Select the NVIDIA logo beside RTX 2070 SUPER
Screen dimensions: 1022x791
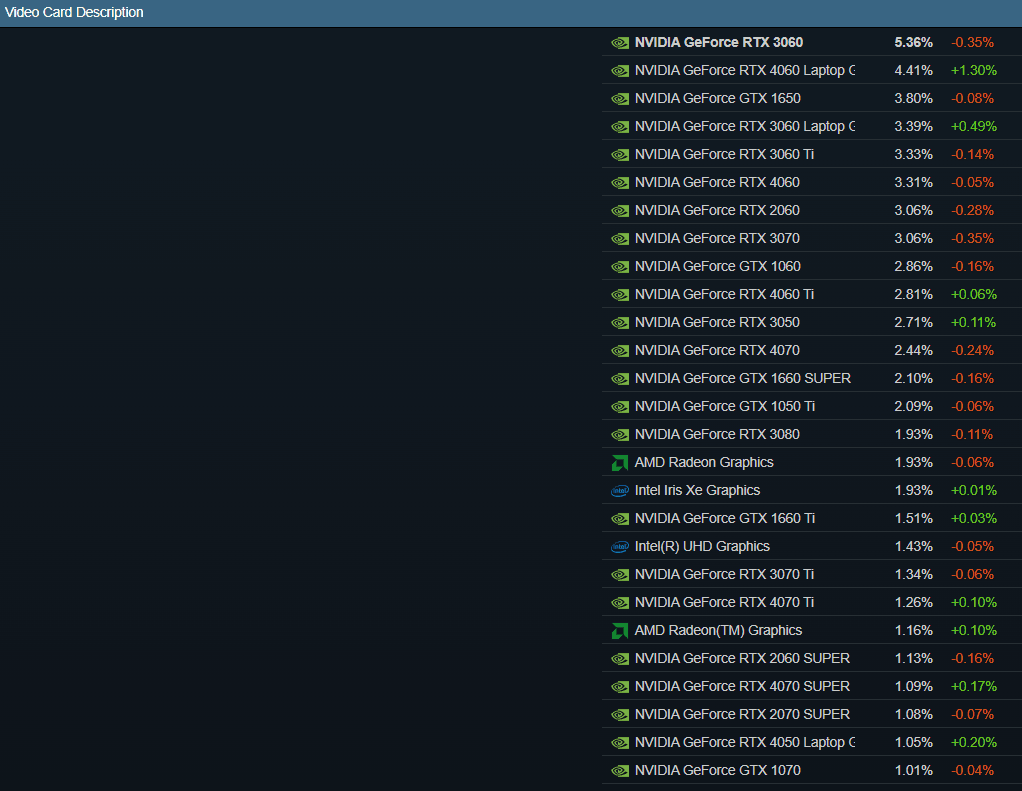point(620,715)
